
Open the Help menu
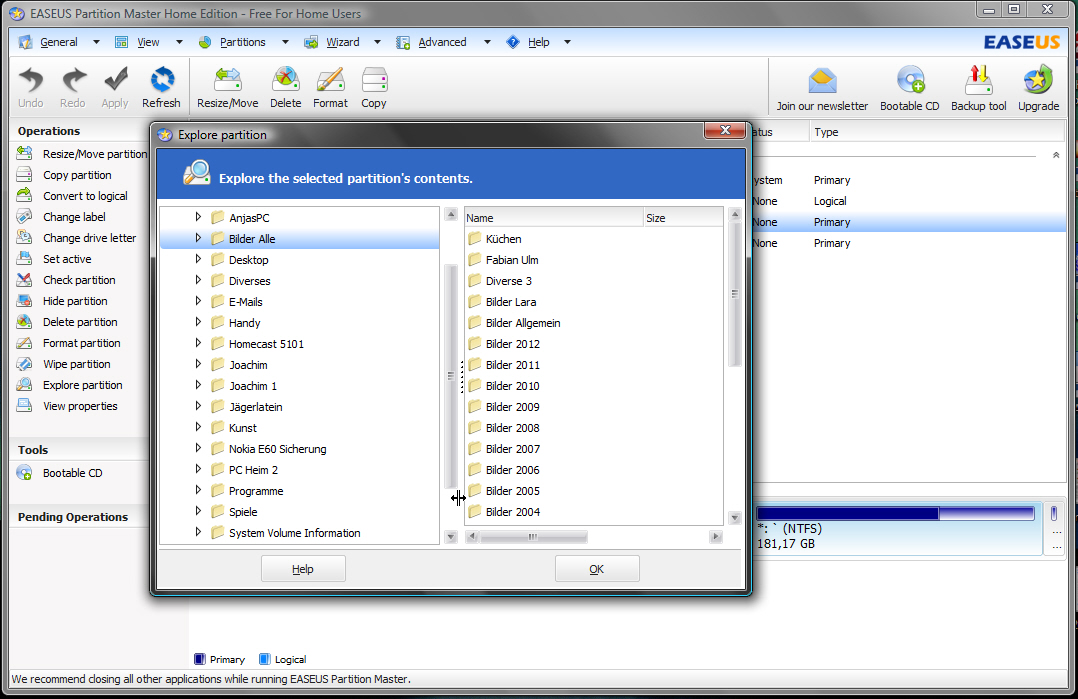pos(538,42)
